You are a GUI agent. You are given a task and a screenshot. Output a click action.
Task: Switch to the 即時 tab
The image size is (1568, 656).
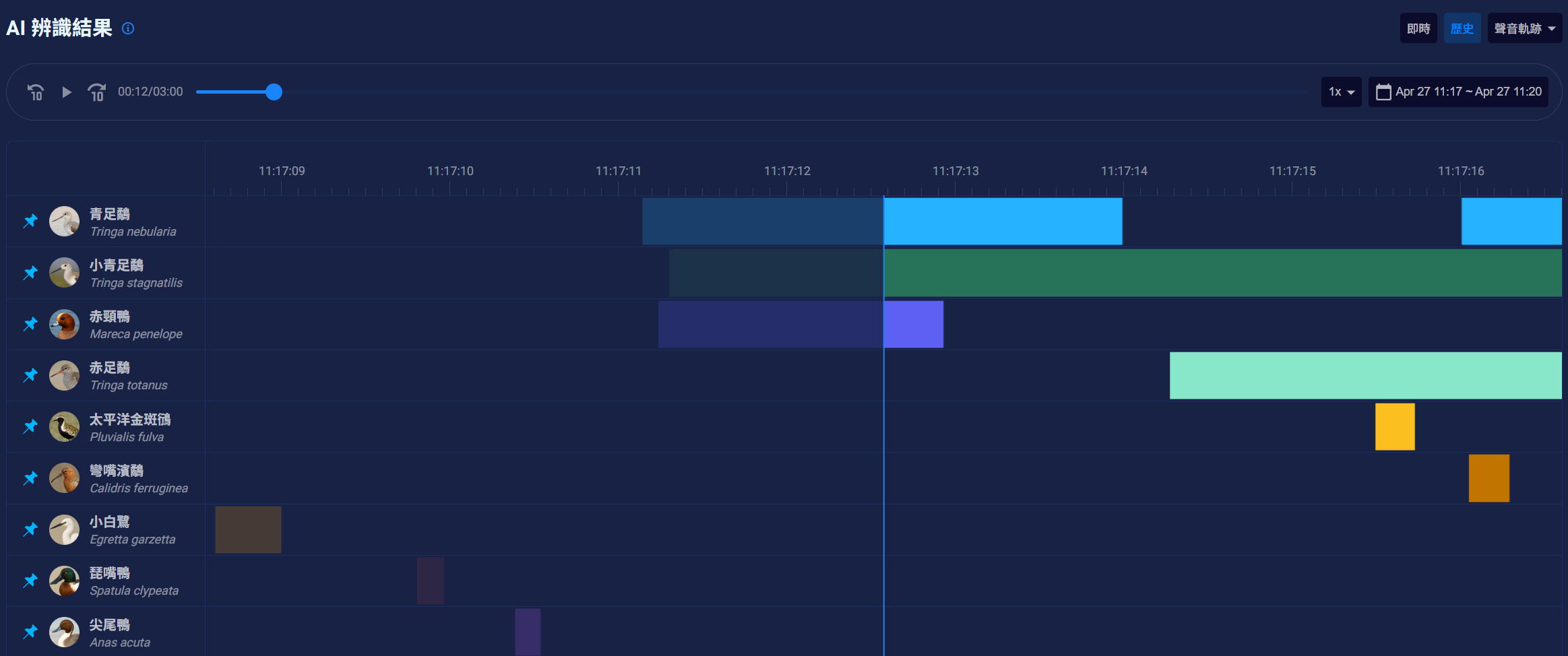coord(1418,28)
